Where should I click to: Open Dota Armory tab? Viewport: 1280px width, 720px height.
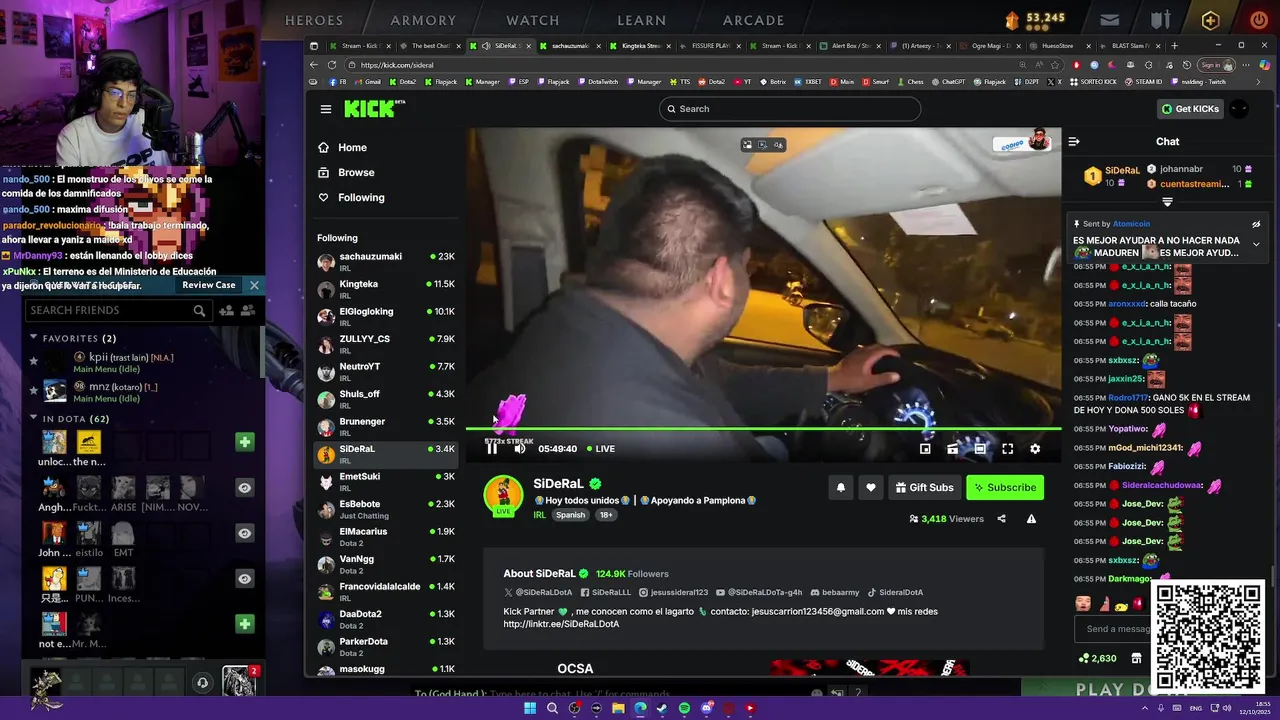click(x=423, y=20)
